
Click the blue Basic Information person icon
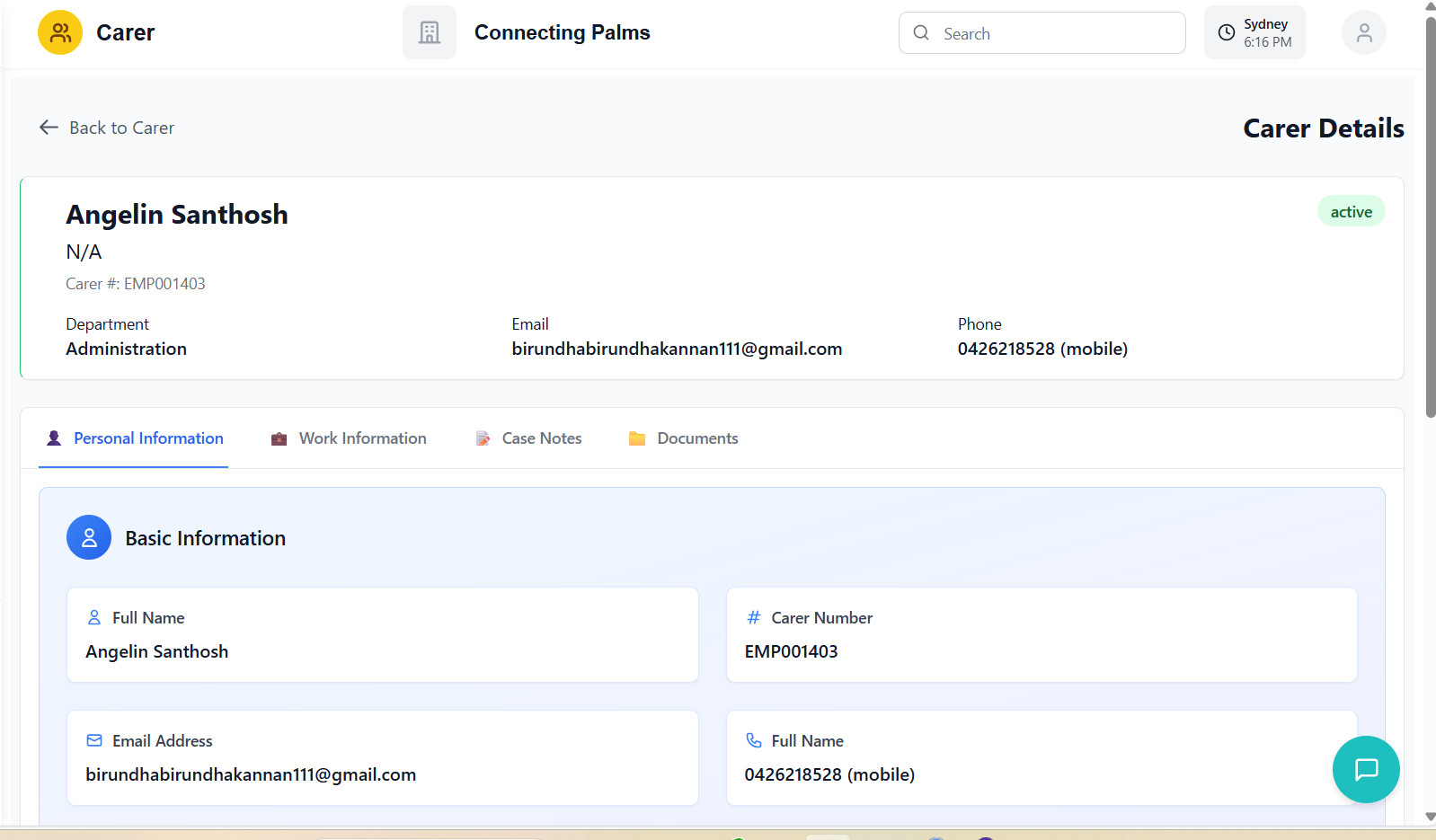click(x=89, y=538)
